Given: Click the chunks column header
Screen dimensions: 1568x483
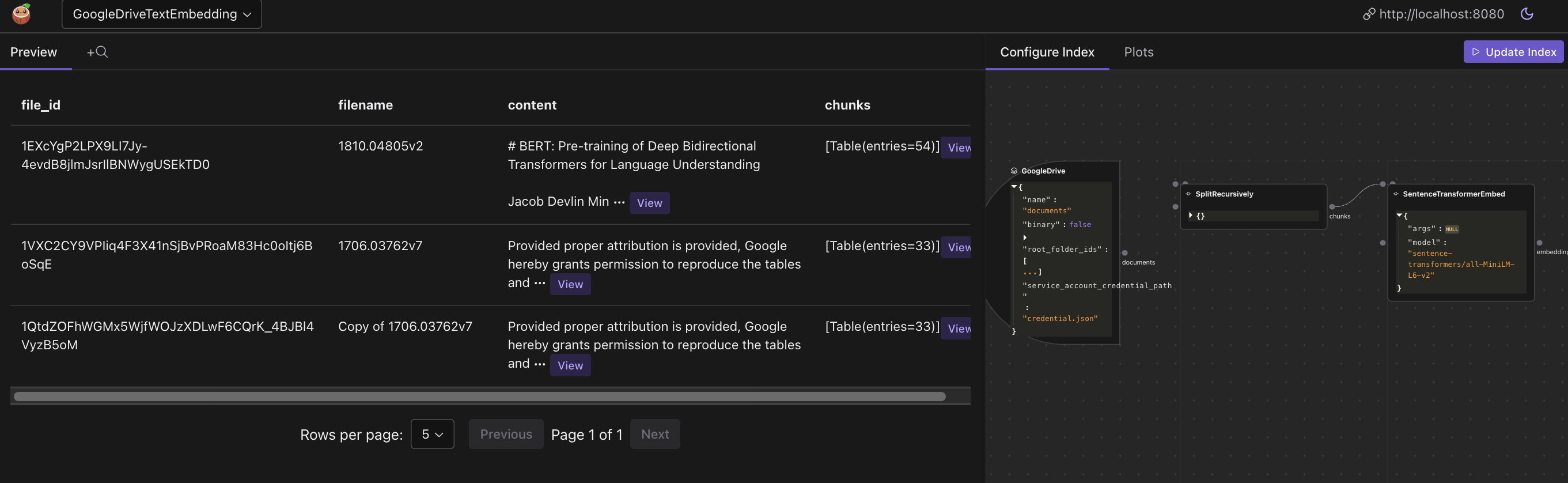Looking at the screenshot, I should tap(847, 105).
